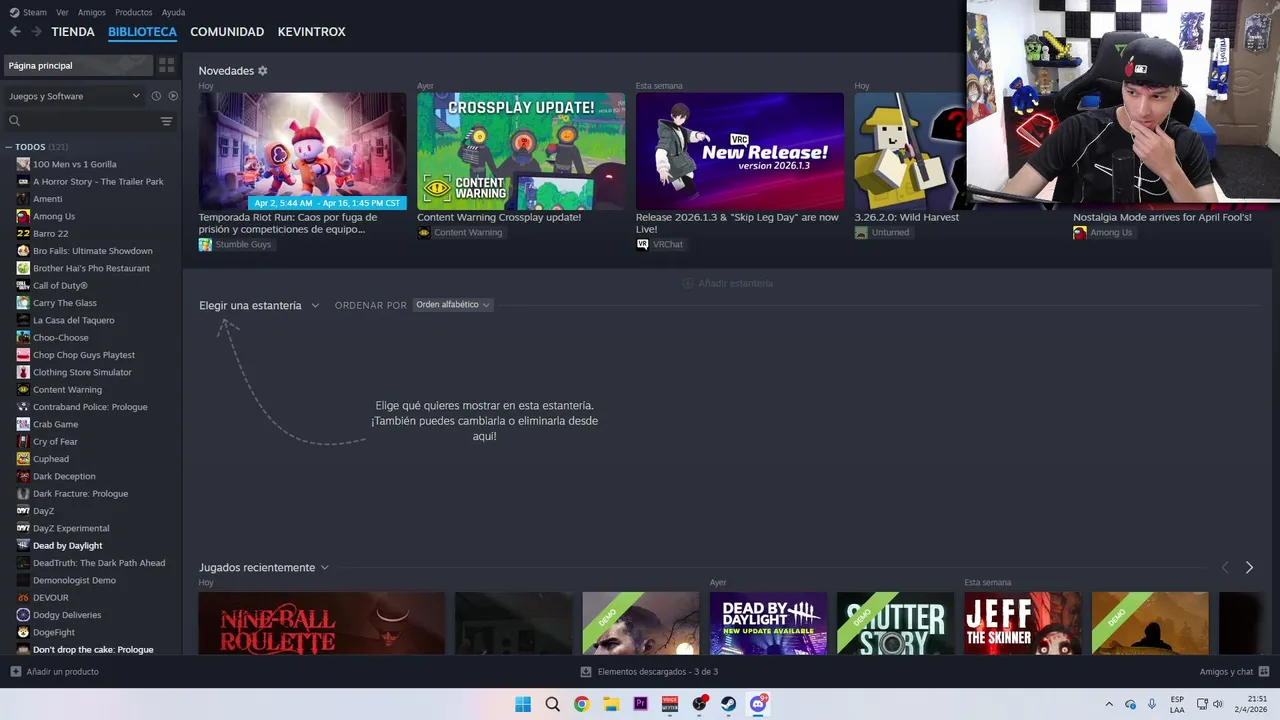This screenshot has width=1280, height=720.
Task: Open downloads icon in bottom bar
Action: tap(586, 672)
